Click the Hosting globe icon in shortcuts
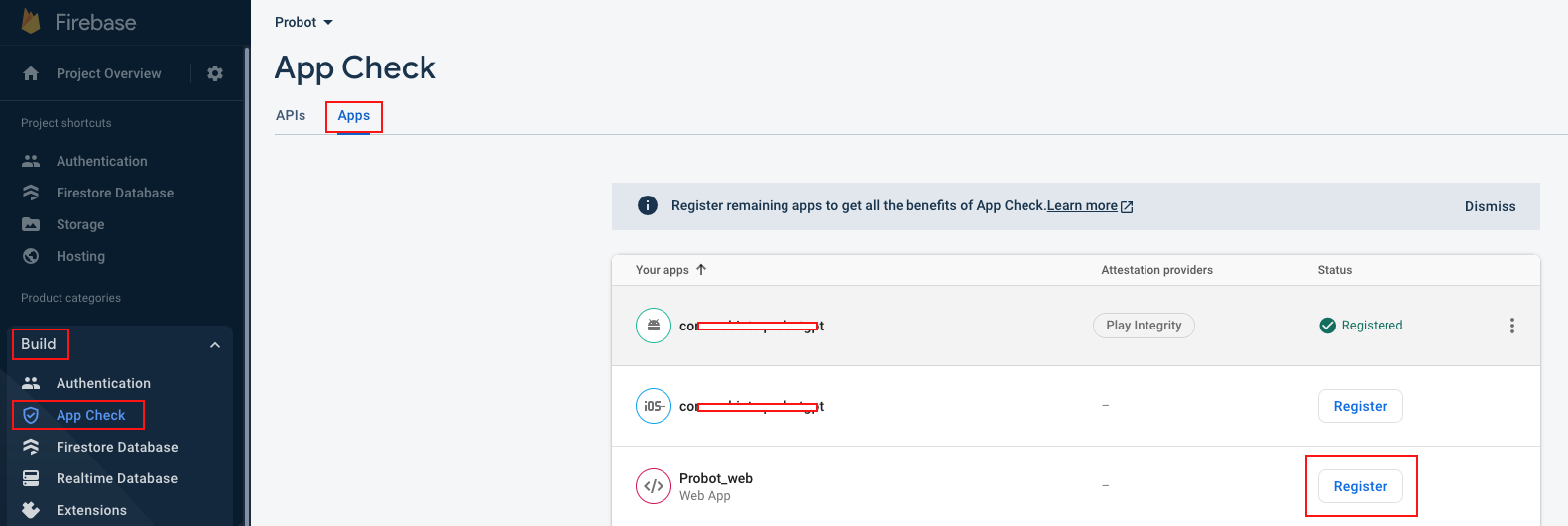The image size is (1568, 526). (x=31, y=256)
